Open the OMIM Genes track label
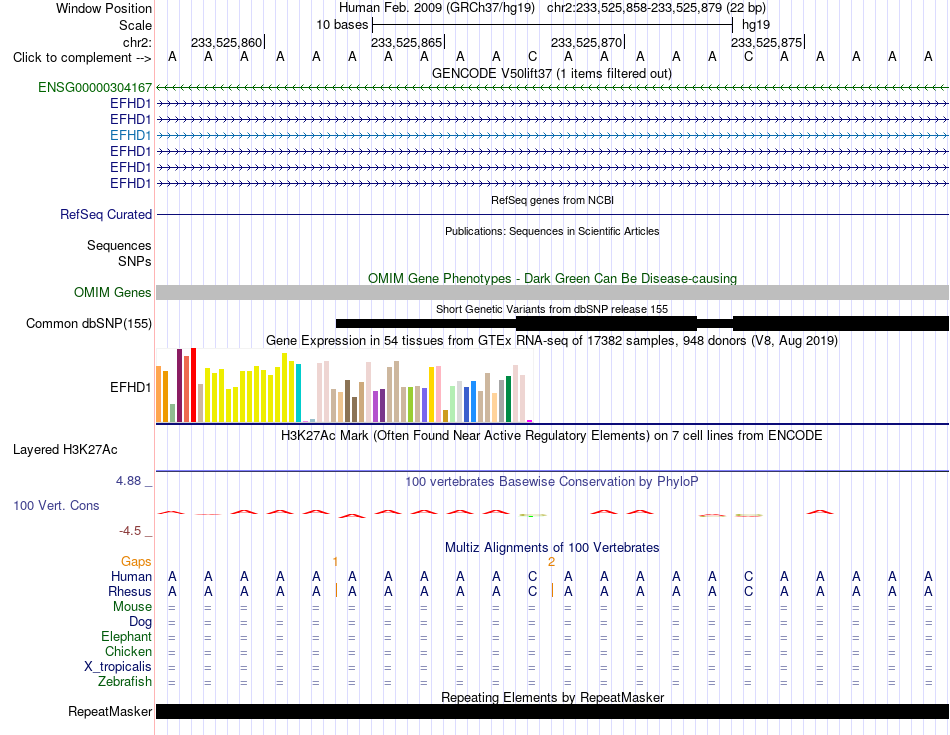The image size is (950, 735). [112, 293]
